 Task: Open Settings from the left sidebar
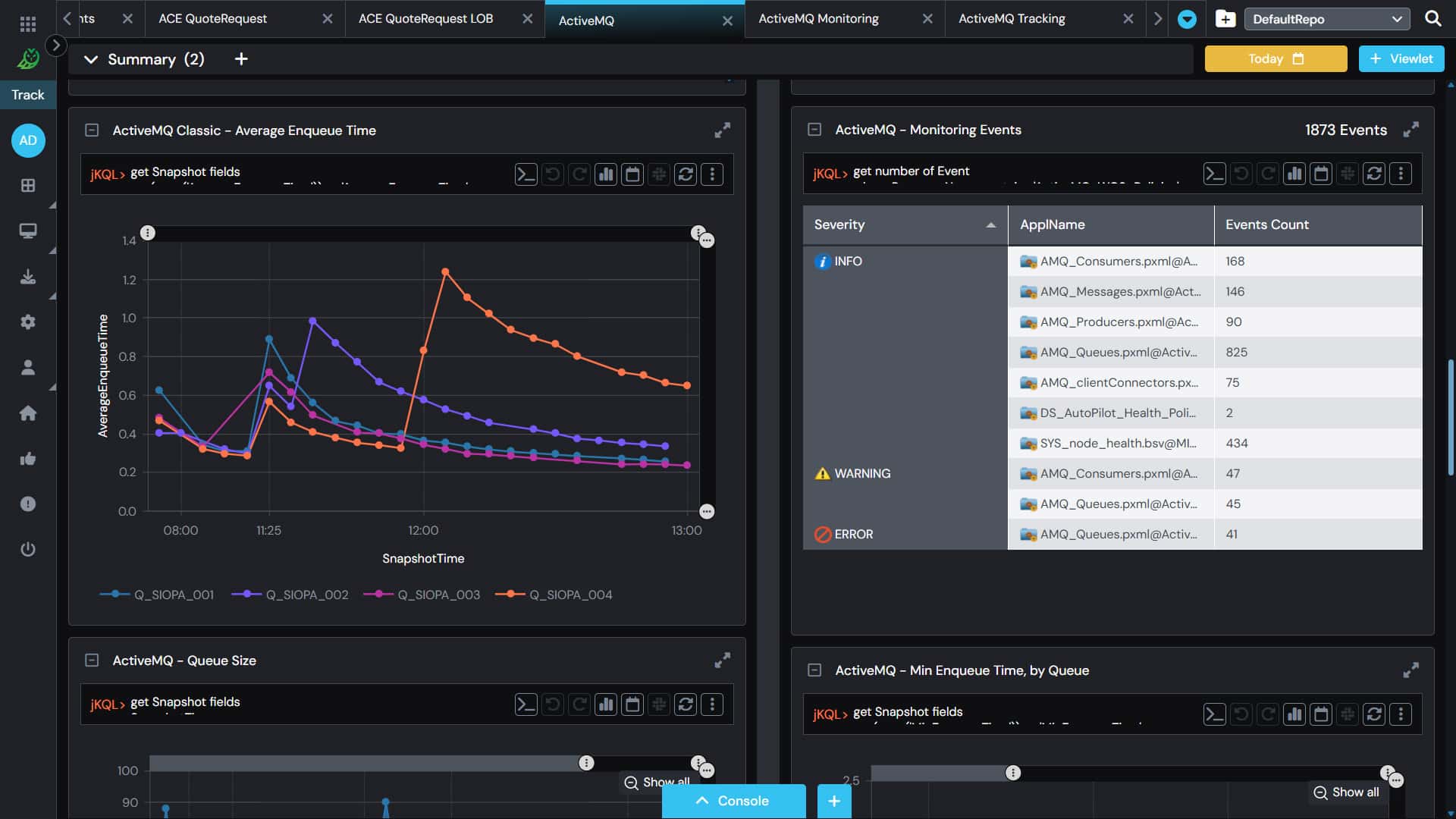(x=28, y=322)
